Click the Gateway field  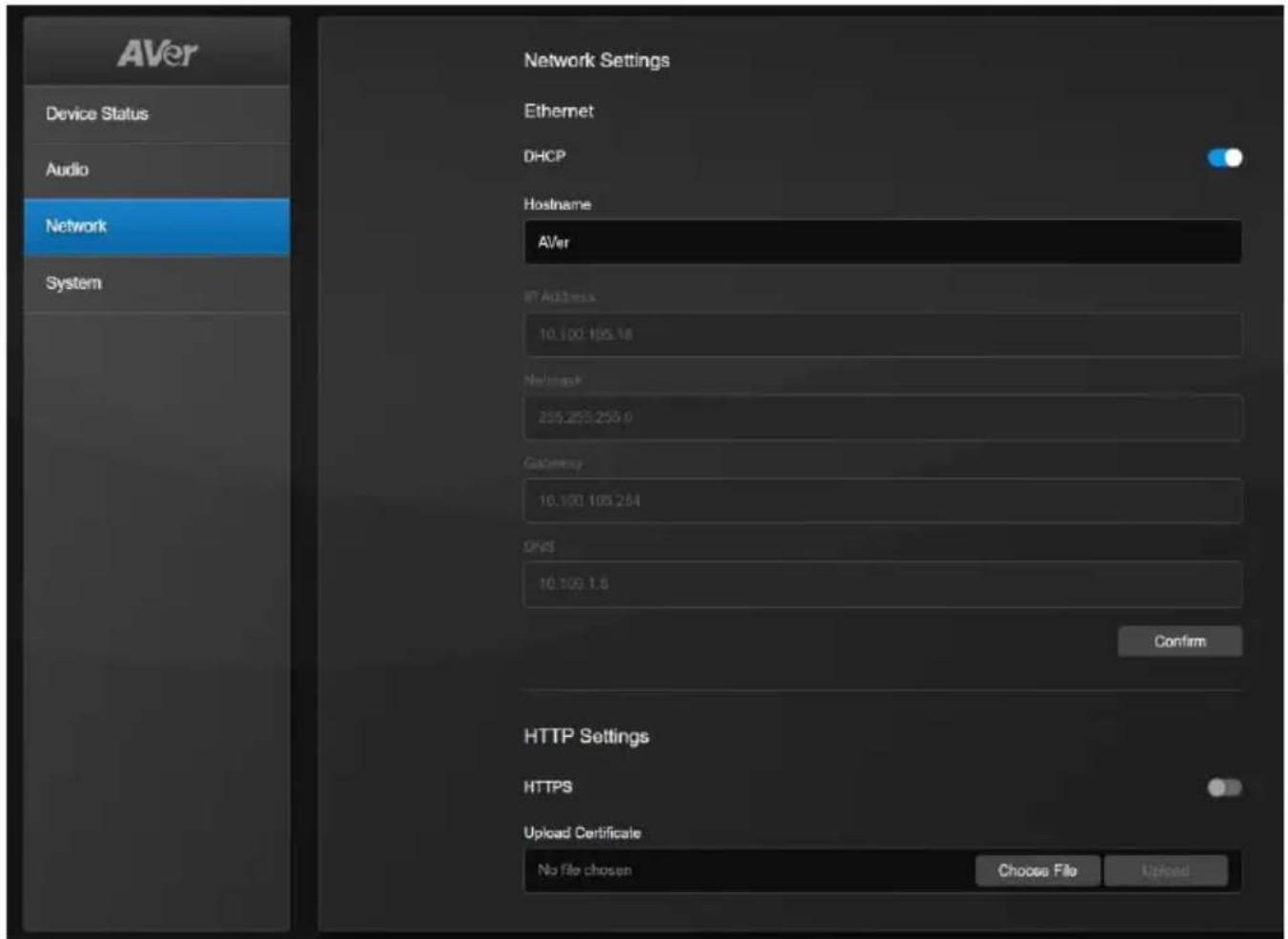(x=883, y=500)
